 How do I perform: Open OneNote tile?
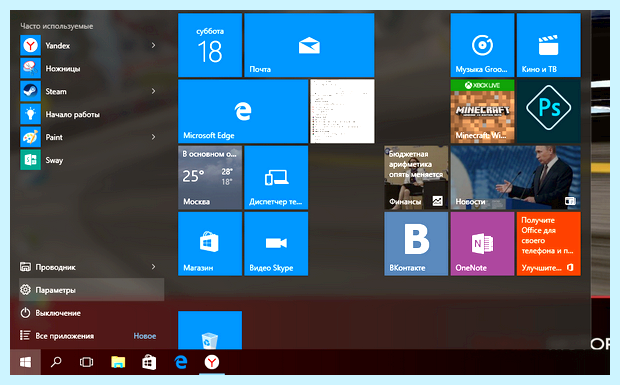pyautogui.click(x=482, y=243)
